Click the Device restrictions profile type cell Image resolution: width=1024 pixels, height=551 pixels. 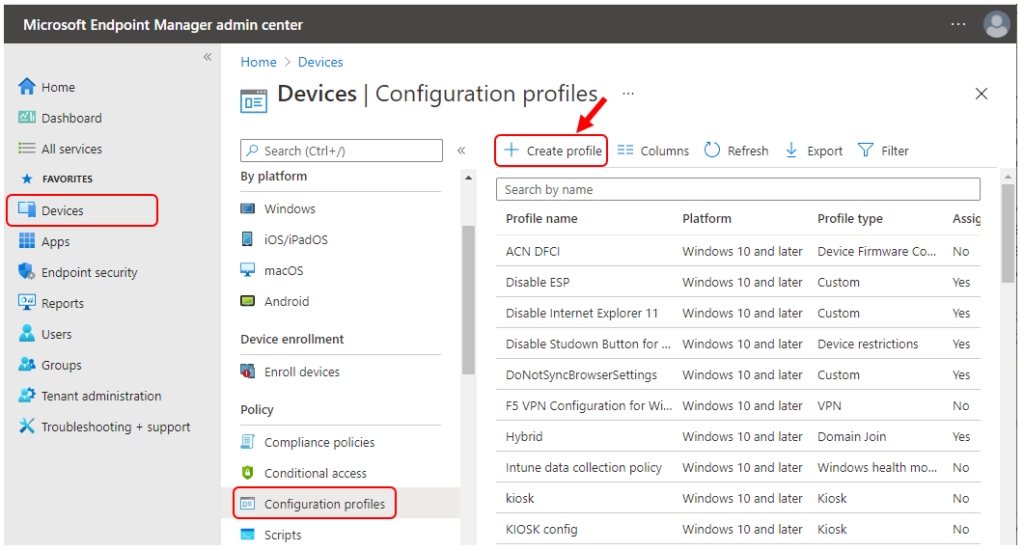point(868,344)
